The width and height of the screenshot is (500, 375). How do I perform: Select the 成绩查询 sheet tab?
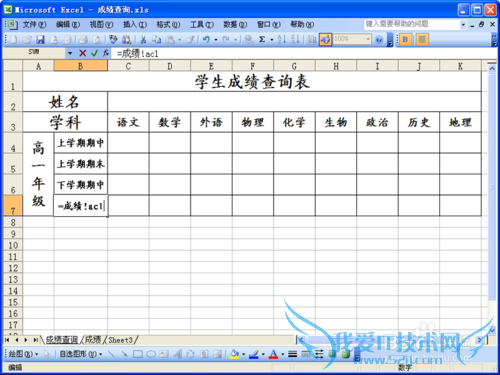click(x=62, y=340)
